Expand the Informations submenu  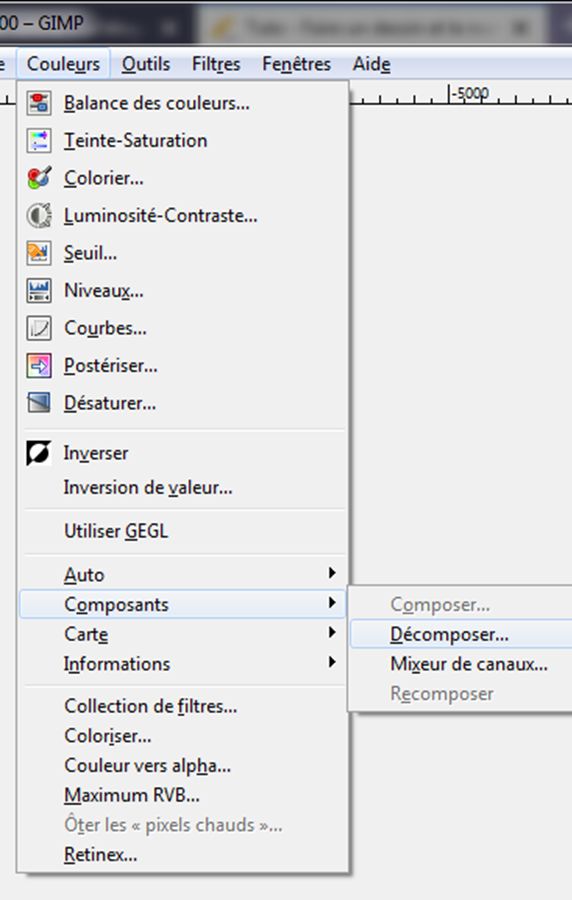pyautogui.click(x=182, y=664)
